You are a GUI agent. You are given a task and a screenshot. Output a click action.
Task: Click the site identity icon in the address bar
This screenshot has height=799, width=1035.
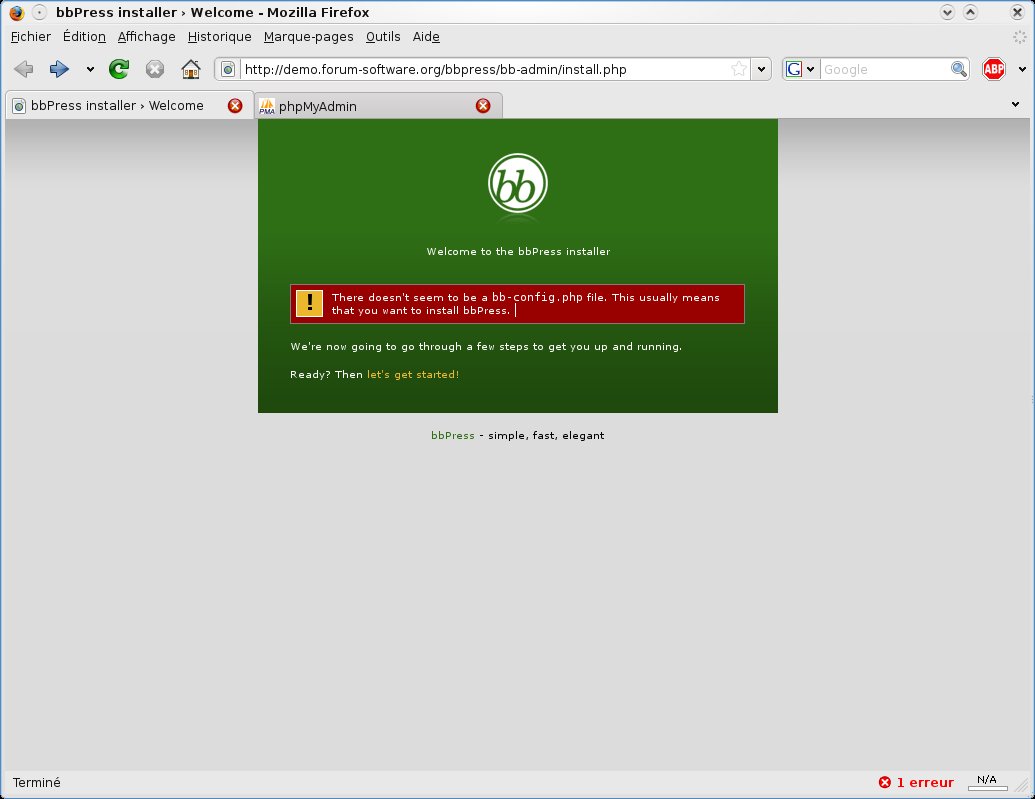pos(228,69)
